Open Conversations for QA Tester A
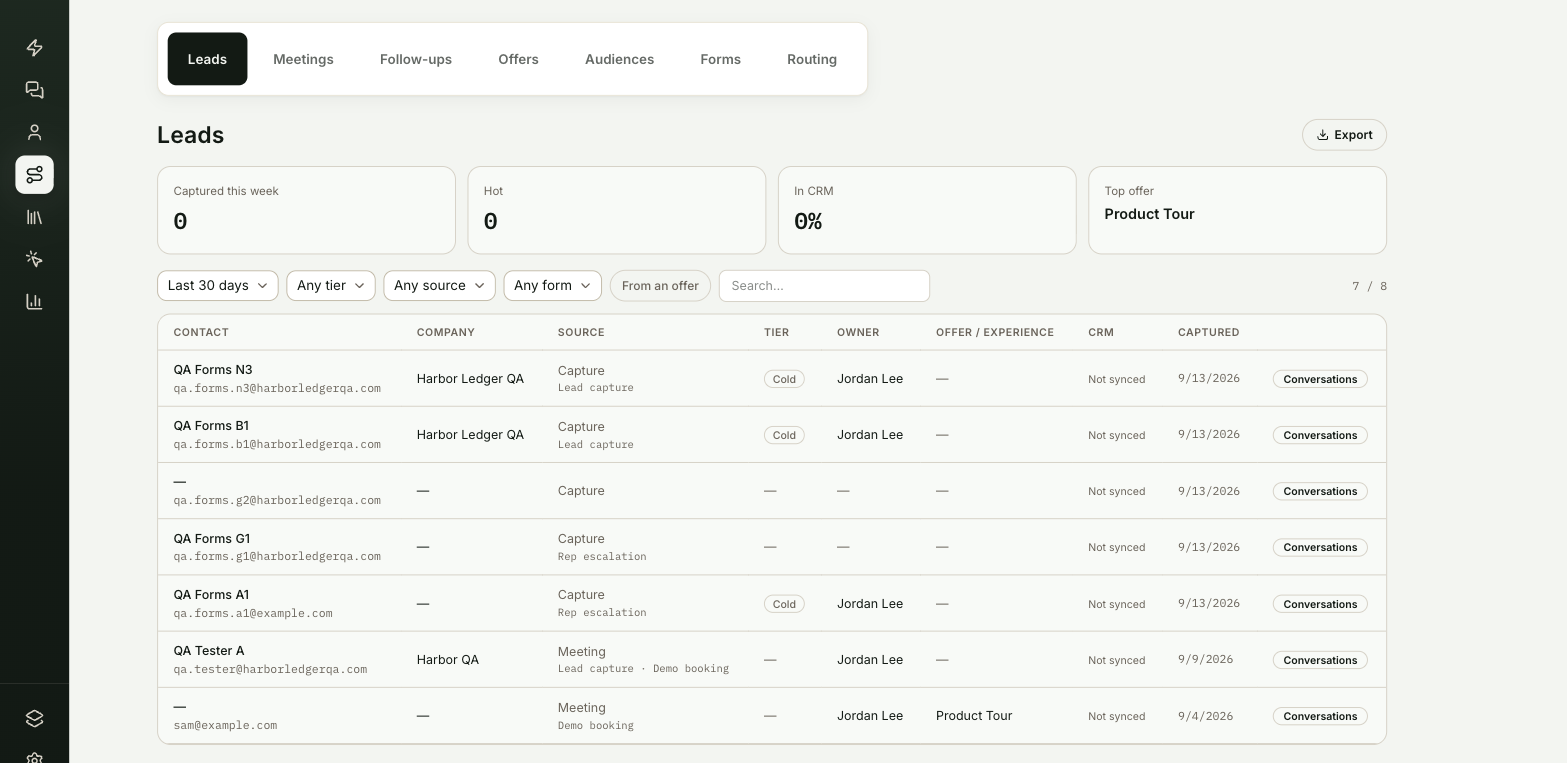 (x=1320, y=660)
